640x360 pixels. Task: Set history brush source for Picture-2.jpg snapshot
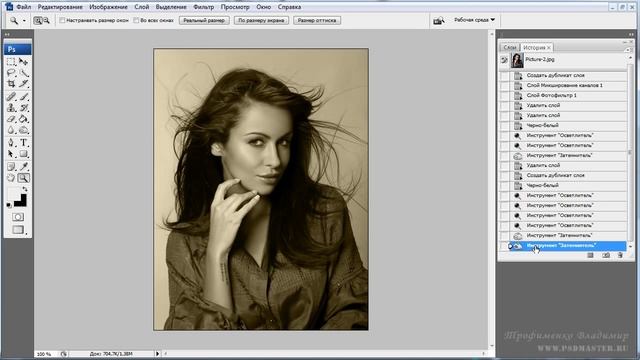click(504, 60)
